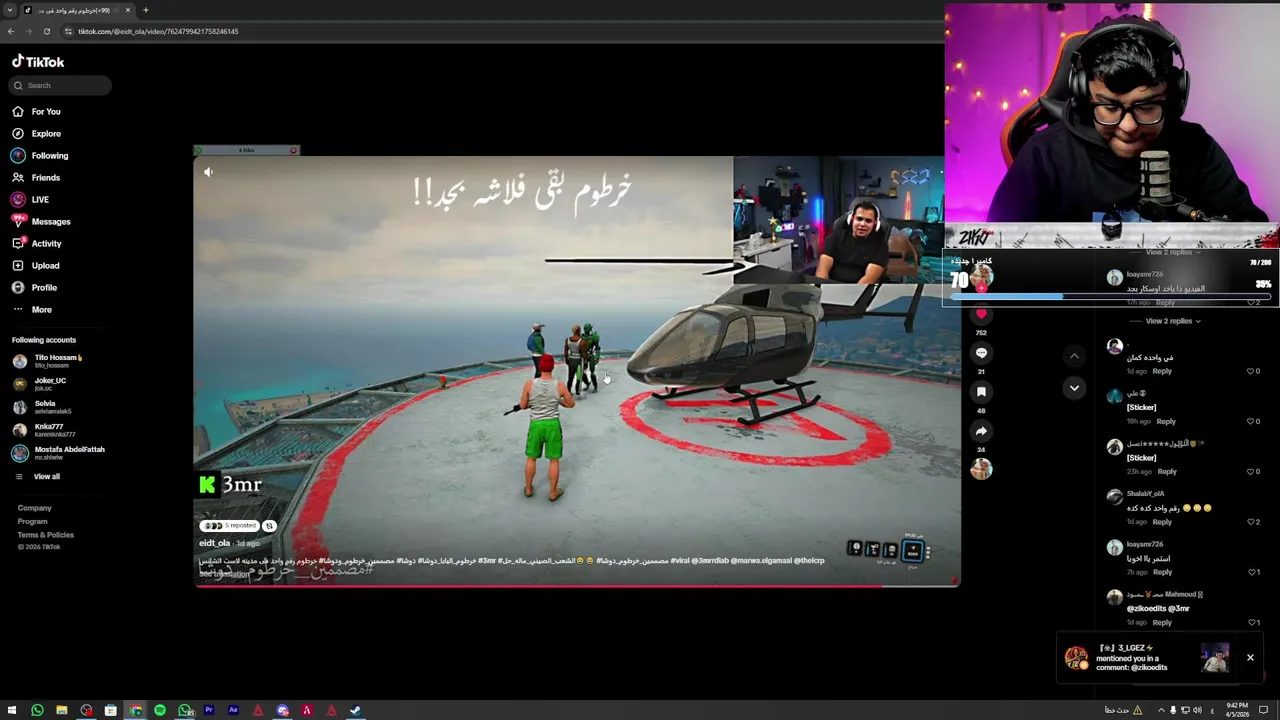Open the Following feed
Viewport: 1280px width, 720px height.
pos(40,156)
